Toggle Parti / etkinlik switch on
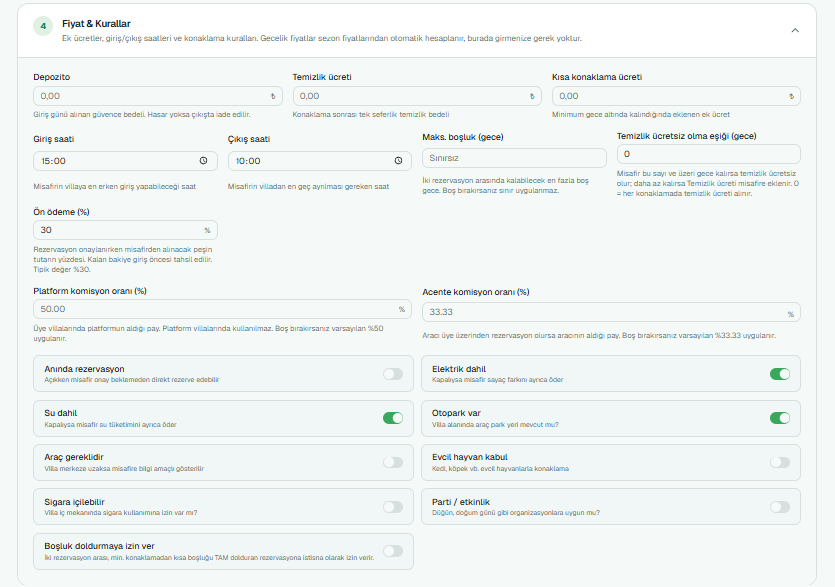This screenshot has width=835, height=587. click(x=780, y=507)
